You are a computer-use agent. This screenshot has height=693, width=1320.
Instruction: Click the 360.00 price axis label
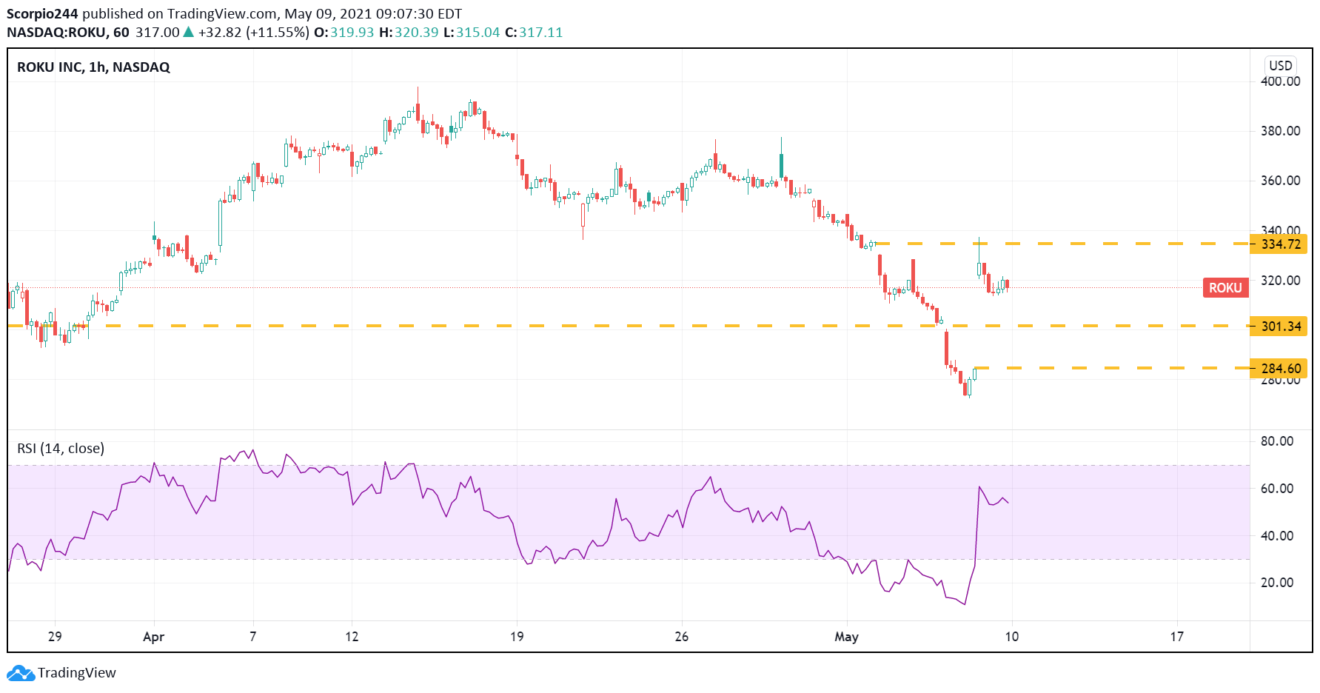(x=1279, y=181)
